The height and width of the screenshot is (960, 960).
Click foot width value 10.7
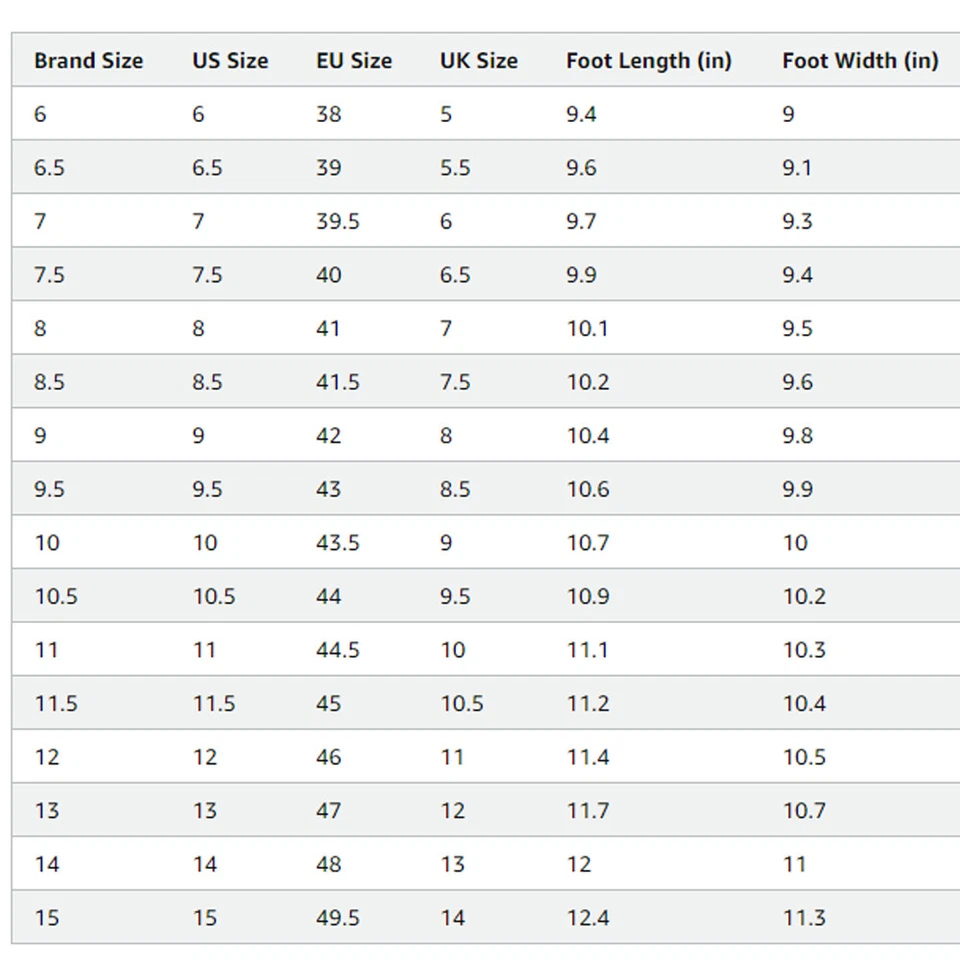(x=804, y=811)
